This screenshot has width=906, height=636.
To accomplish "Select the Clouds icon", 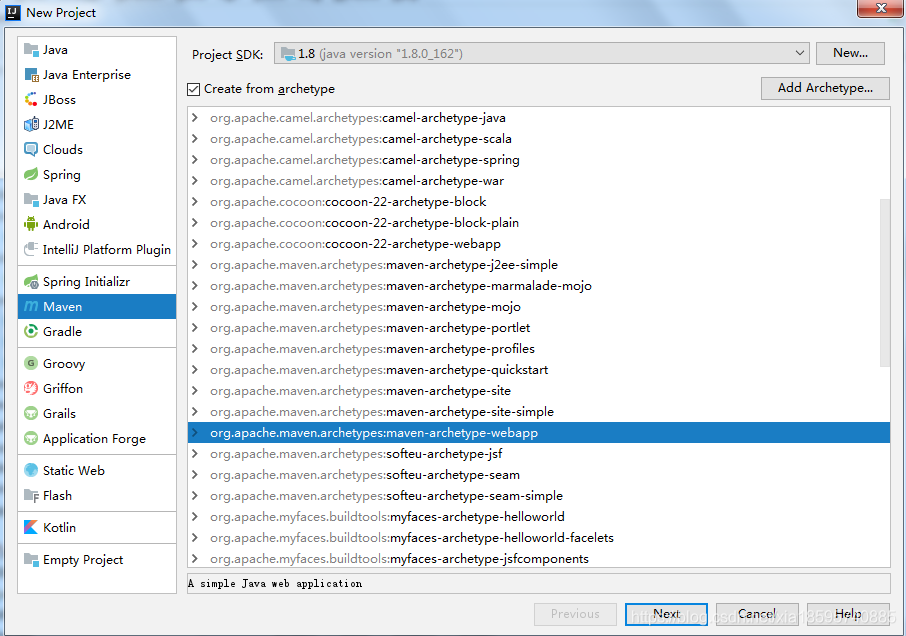I will [31, 150].
